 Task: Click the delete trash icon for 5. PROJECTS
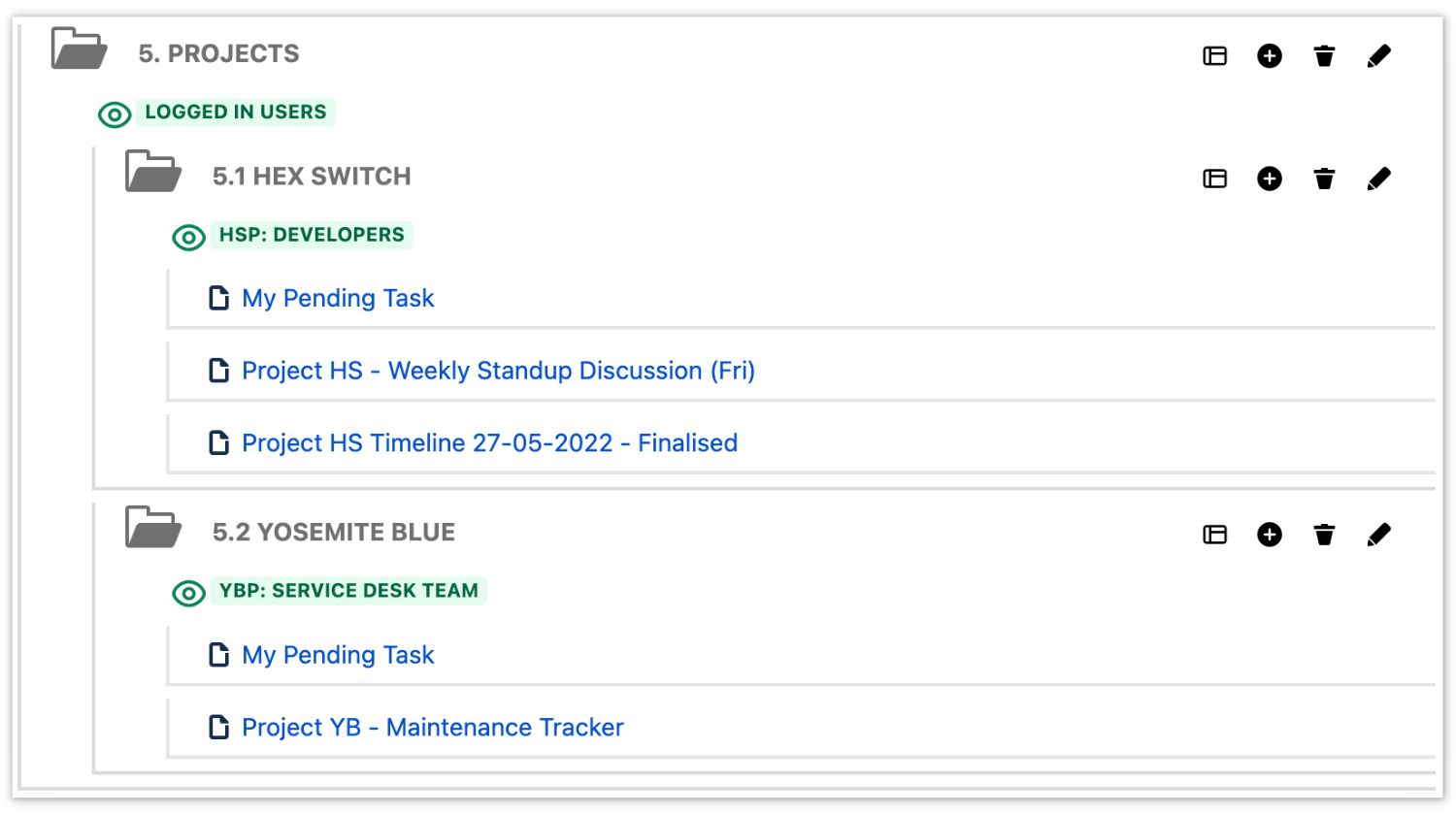pyautogui.click(x=1324, y=55)
